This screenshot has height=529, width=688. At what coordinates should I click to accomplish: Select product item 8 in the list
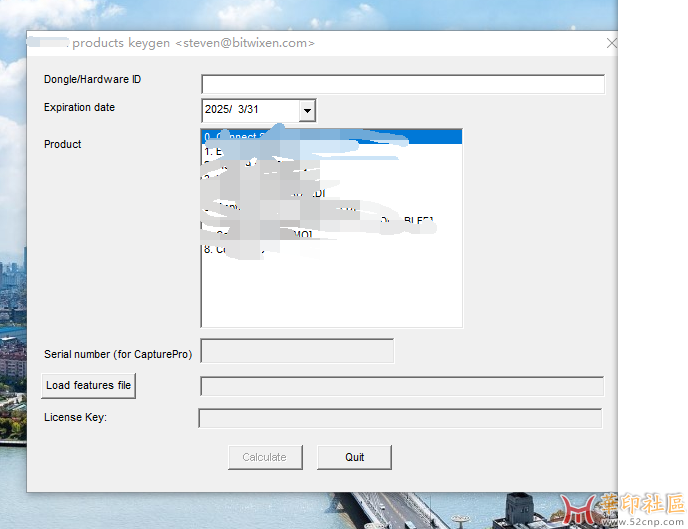(x=332, y=249)
